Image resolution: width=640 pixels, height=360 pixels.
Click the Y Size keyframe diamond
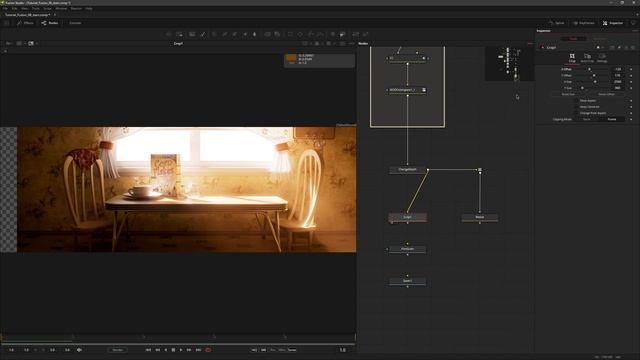631,88
